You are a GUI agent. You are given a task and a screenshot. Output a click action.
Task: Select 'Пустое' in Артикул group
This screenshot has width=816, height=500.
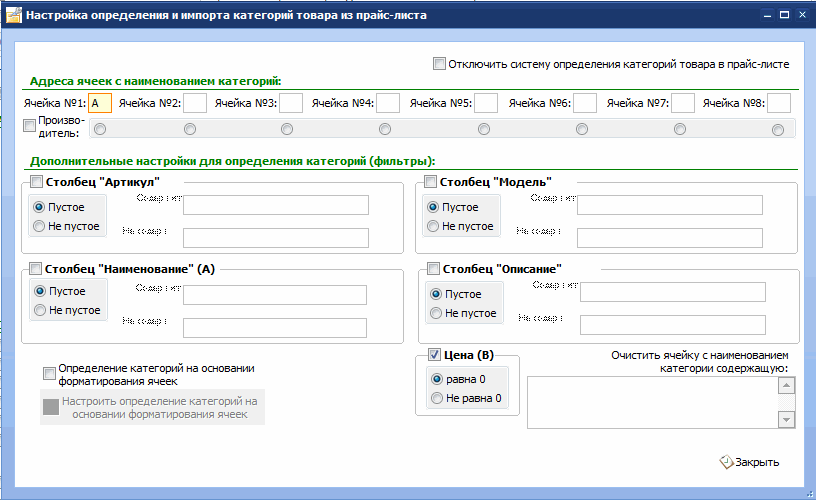coord(59,207)
